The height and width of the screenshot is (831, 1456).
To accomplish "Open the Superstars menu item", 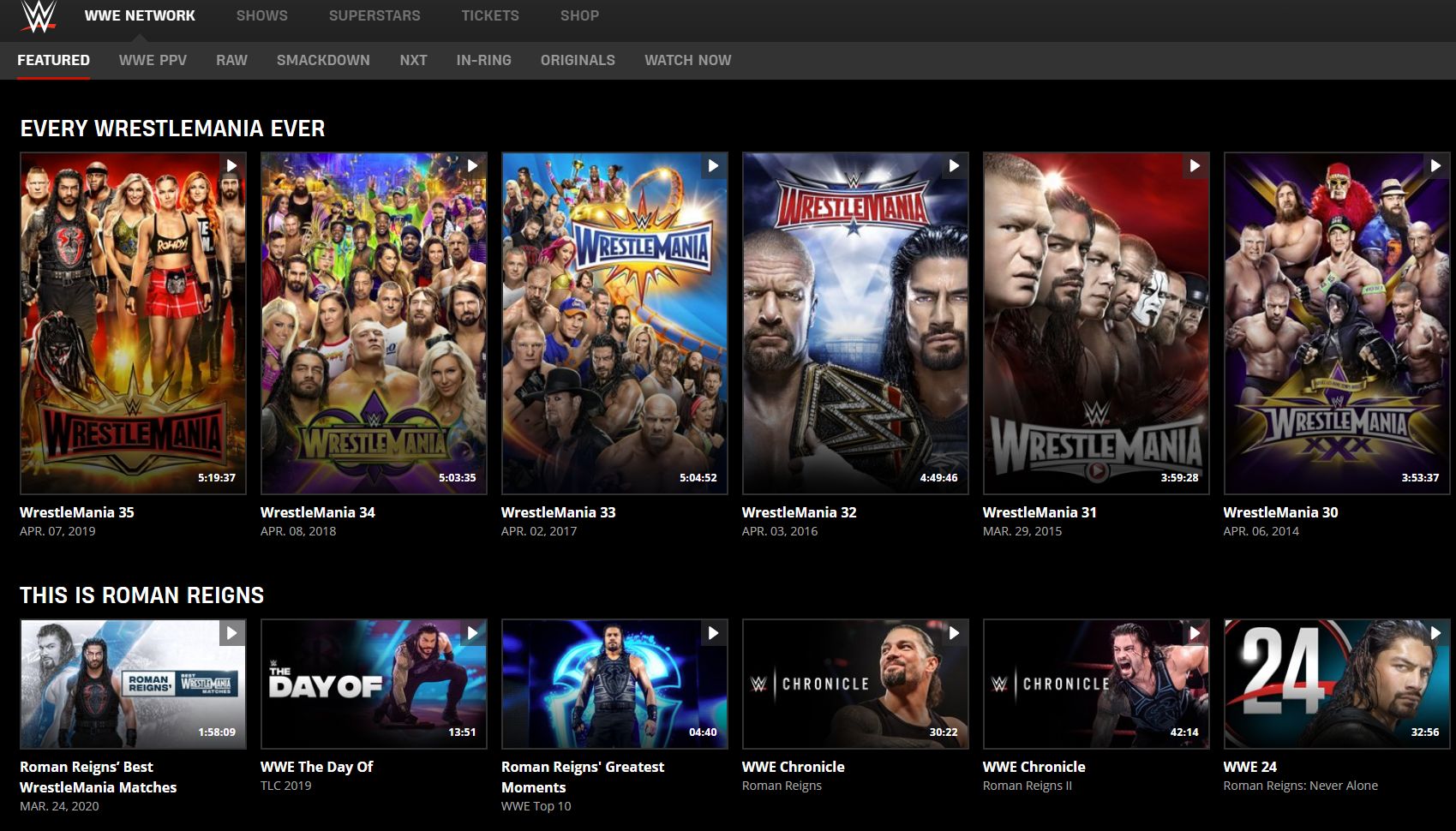I will click(374, 15).
